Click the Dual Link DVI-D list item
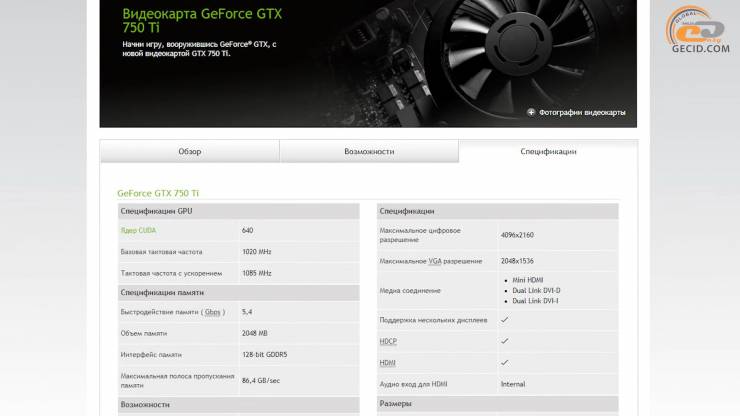This screenshot has width=740, height=416. click(x=536, y=290)
